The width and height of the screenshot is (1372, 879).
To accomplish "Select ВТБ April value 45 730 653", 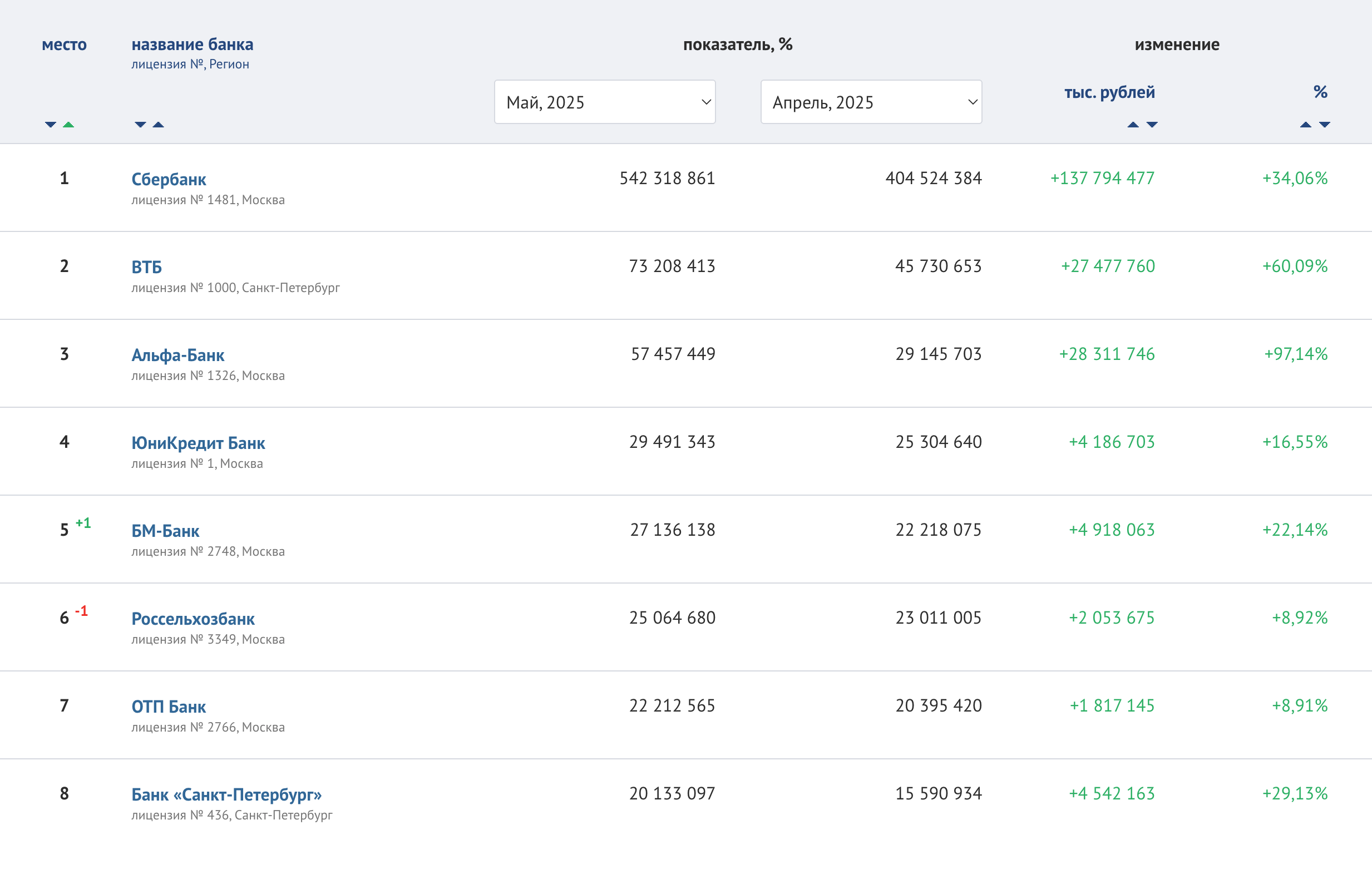I will (x=938, y=266).
